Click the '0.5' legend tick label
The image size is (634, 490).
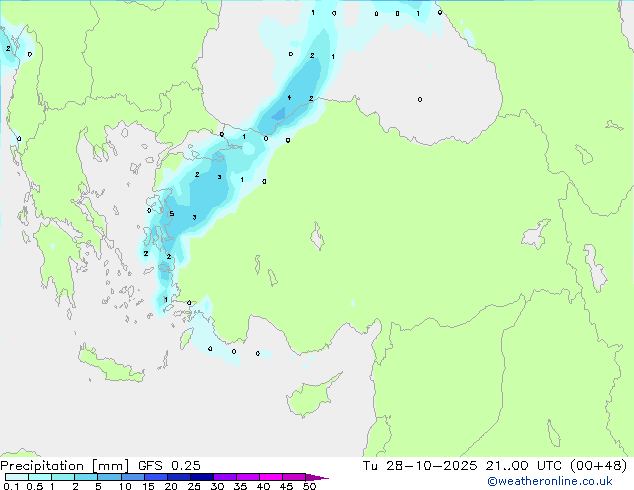point(35,486)
